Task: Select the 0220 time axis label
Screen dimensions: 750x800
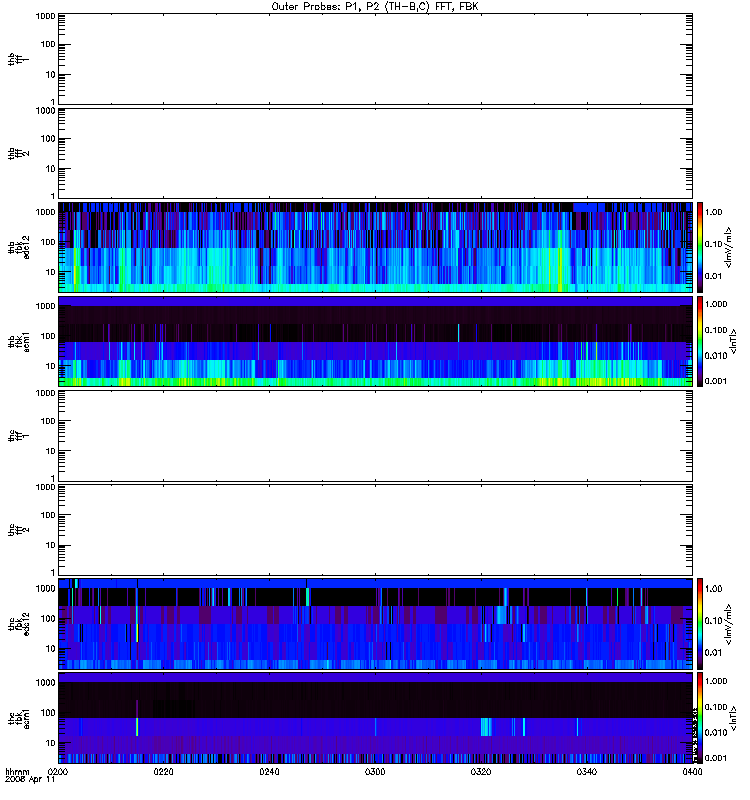Action: 163,772
